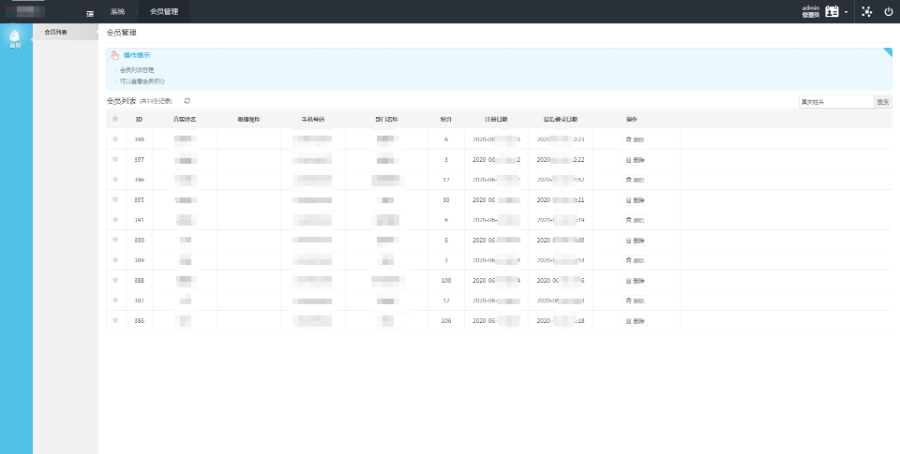Toggle the star for member ID 388
The image size is (900, 454).
(115, 281)
